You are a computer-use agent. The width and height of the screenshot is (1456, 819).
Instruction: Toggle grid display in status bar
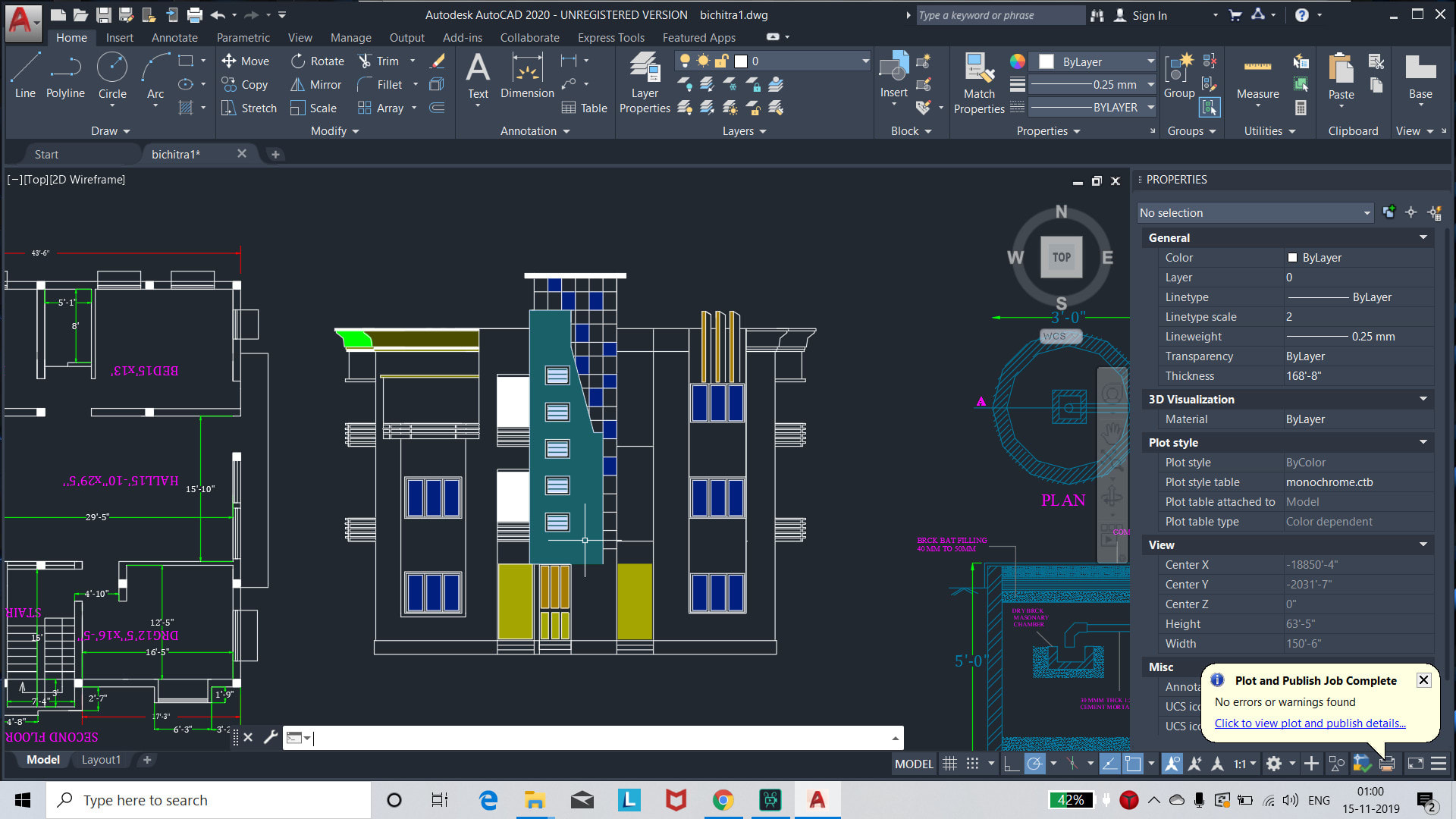pyautogui.click(x=949, y=764)
